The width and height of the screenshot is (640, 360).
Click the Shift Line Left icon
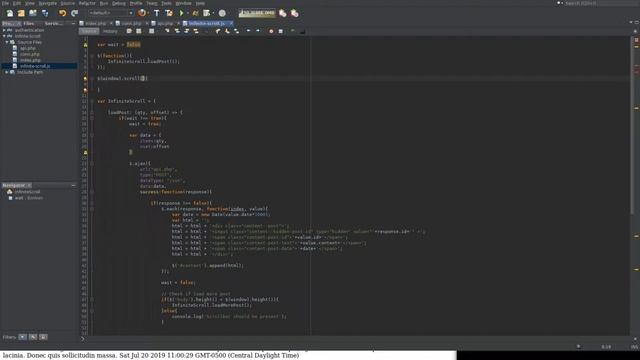(248, 31)
